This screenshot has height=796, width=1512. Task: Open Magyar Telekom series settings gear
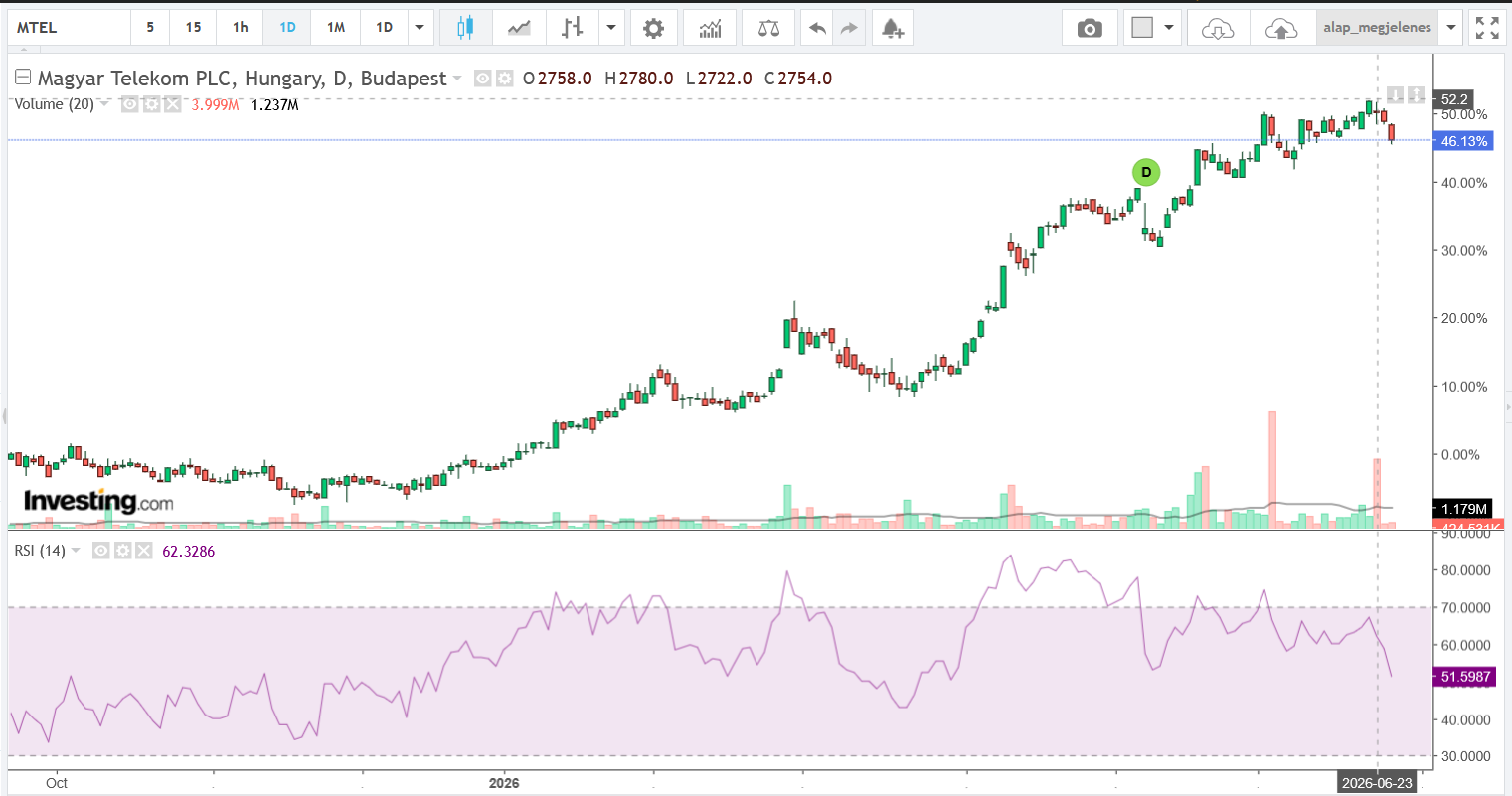pos(504,79)
